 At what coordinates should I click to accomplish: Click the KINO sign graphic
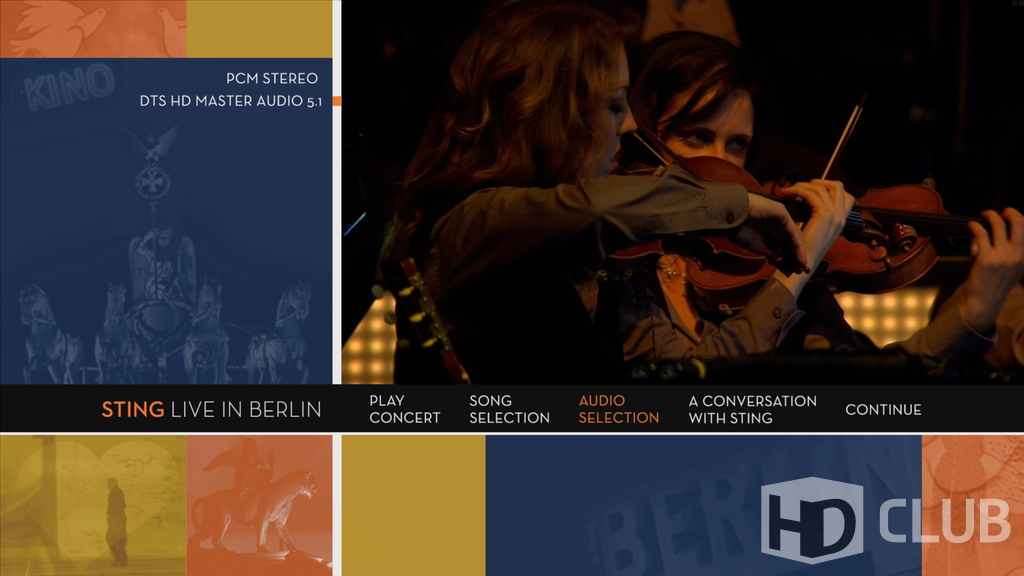(68, 90)
